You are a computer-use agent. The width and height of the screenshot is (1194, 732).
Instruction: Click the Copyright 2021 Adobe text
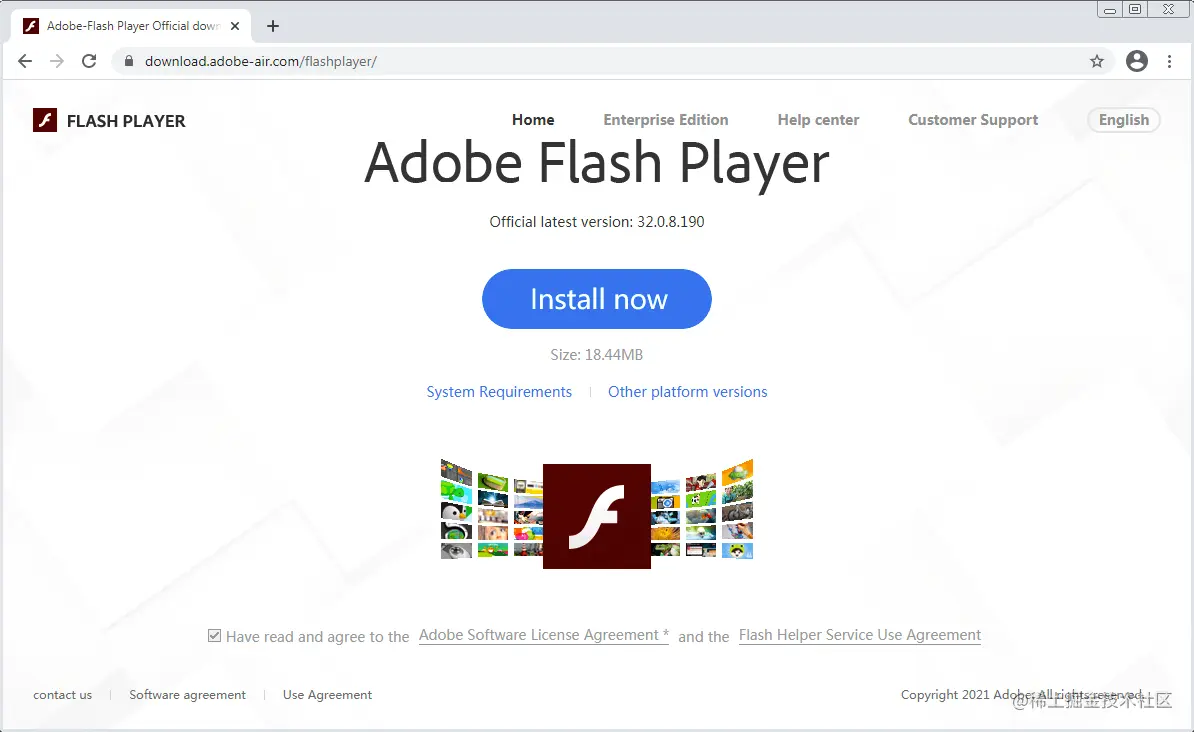[x=1022, y=695]
